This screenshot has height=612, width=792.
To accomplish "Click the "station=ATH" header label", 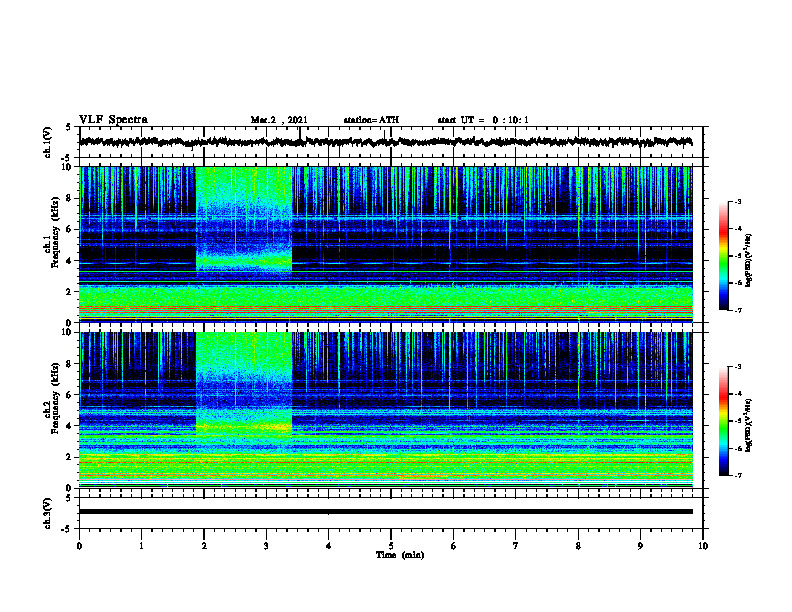I will coord(371,120).
